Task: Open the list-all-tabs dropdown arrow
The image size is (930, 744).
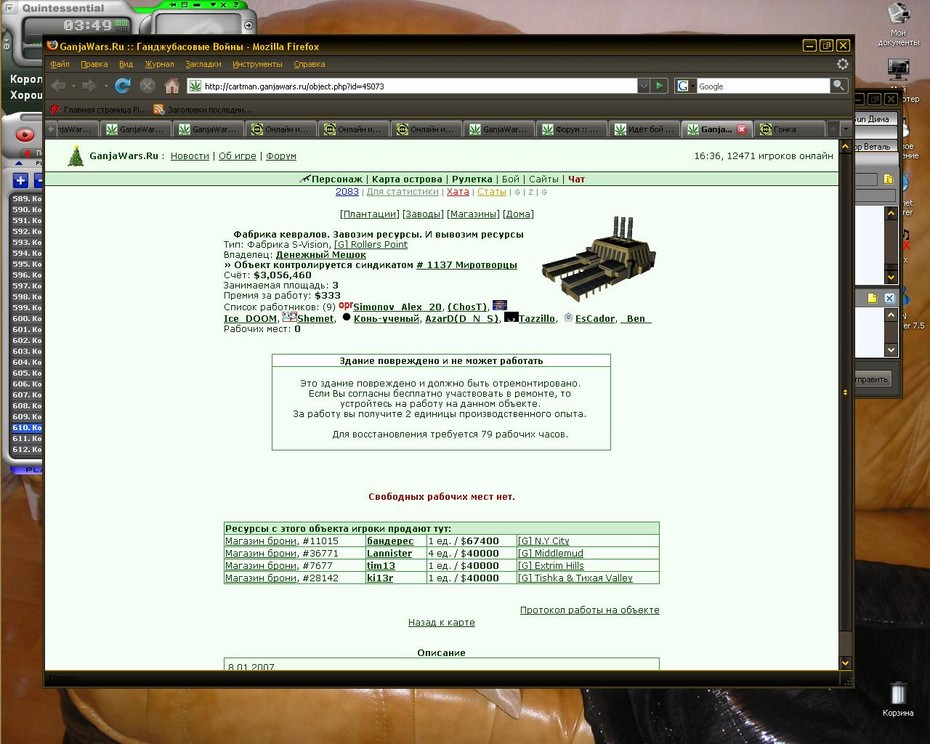Action: pos(846,129)
